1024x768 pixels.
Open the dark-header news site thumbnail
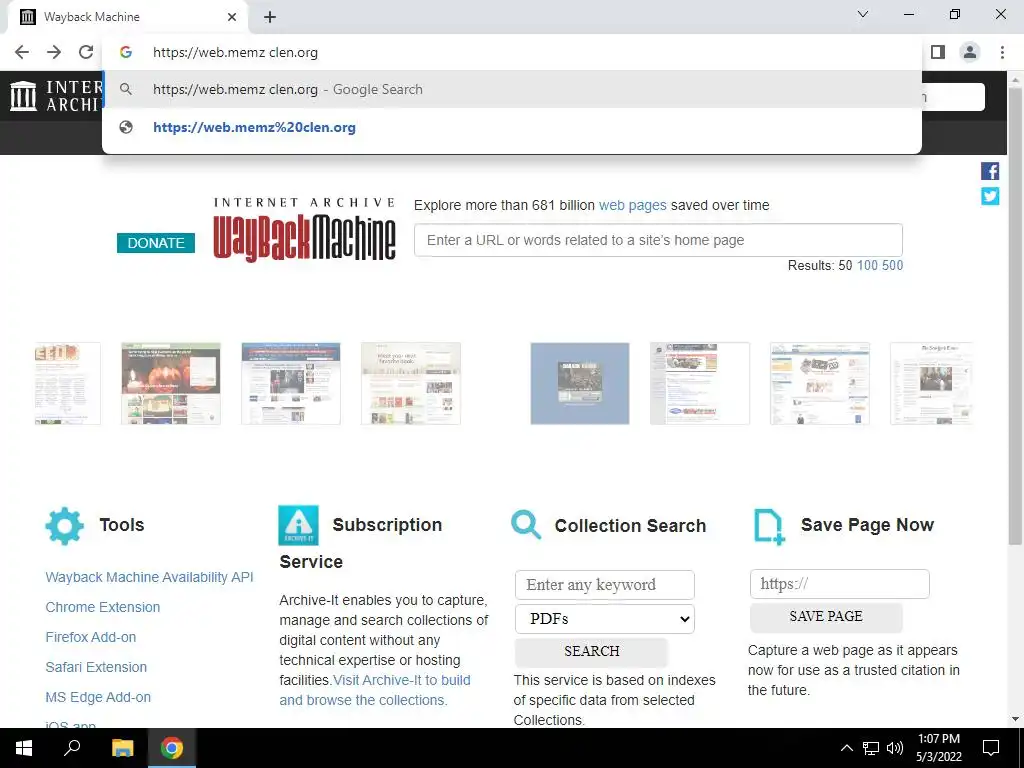(x=291, y=383)
